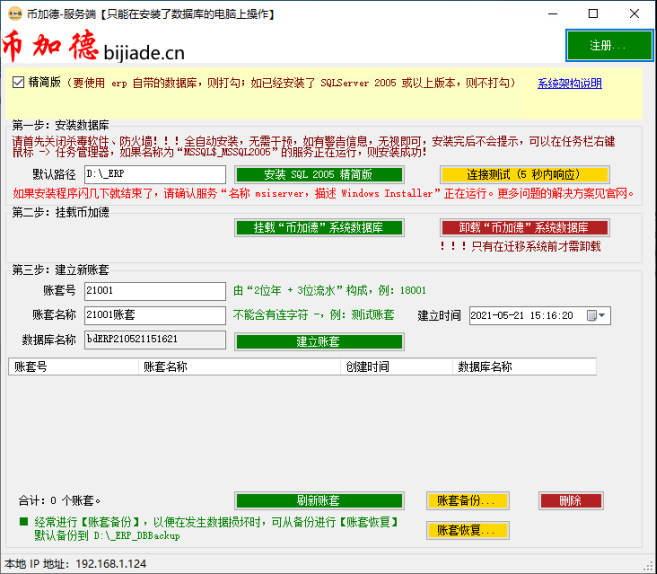
Task: Click the 注册 register button
Action: (x=609, y=45)
